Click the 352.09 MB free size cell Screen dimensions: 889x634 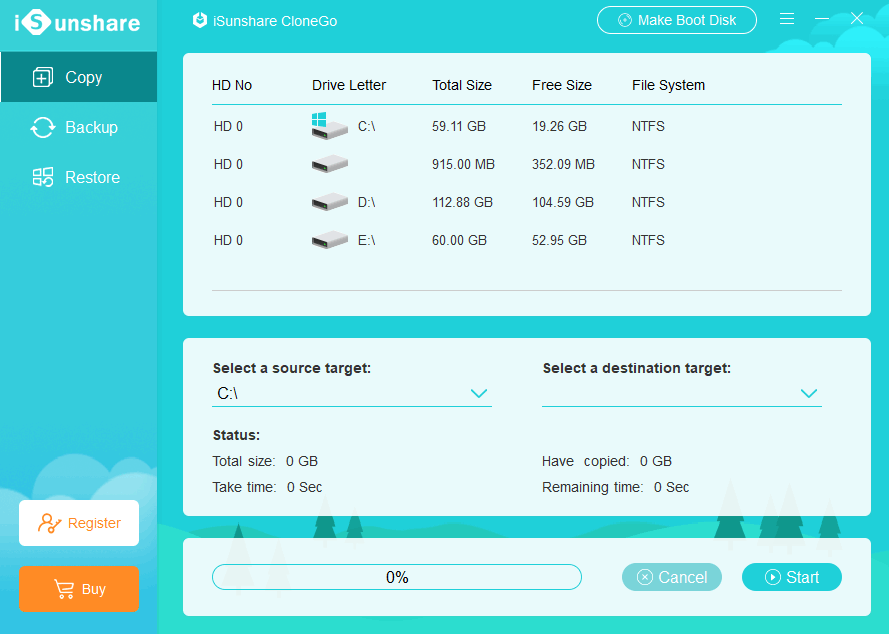[563, 164]
